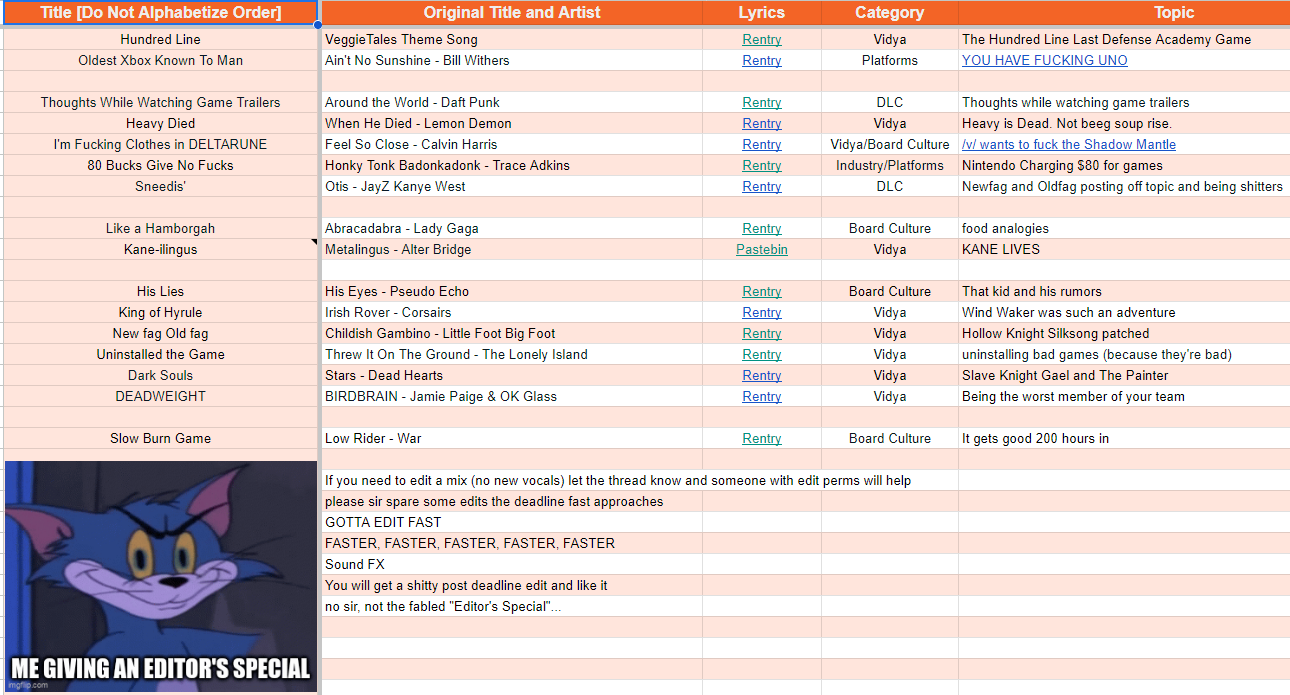
Task: Select Nintendo Charging $80 for games cell
Action: coord(1124,166)
